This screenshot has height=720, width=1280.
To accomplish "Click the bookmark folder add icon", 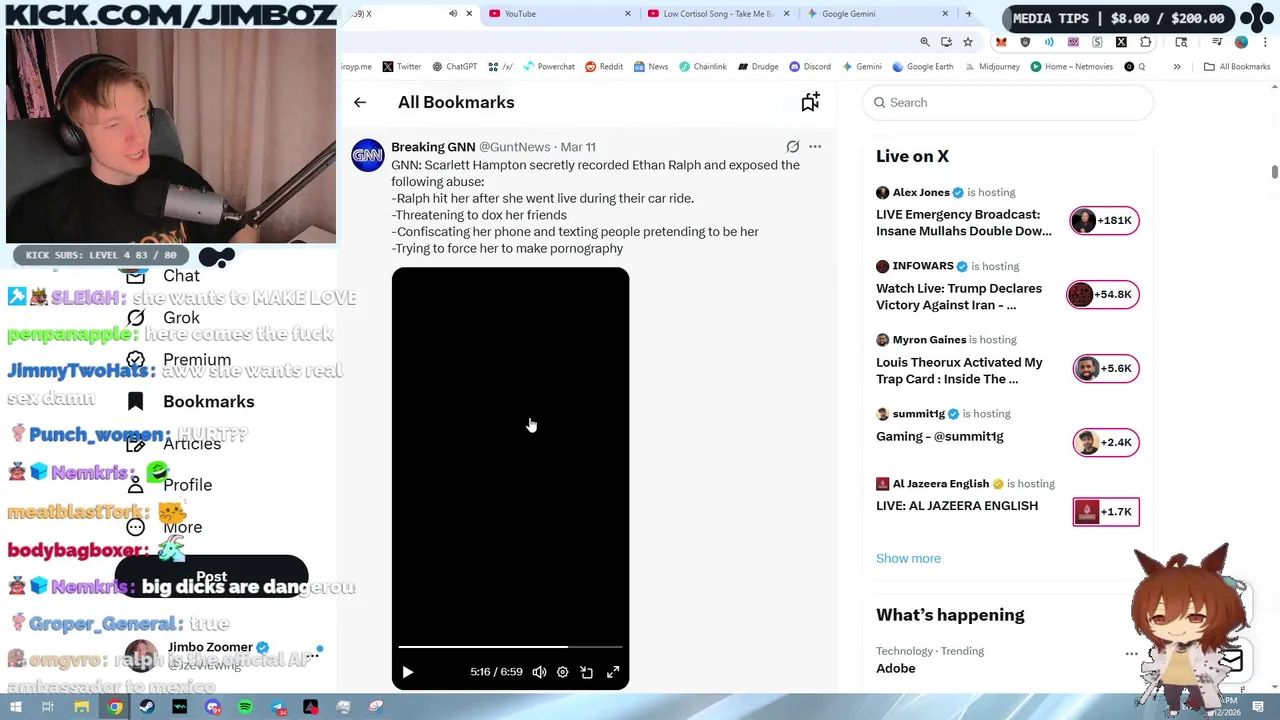I will point(810,102).
